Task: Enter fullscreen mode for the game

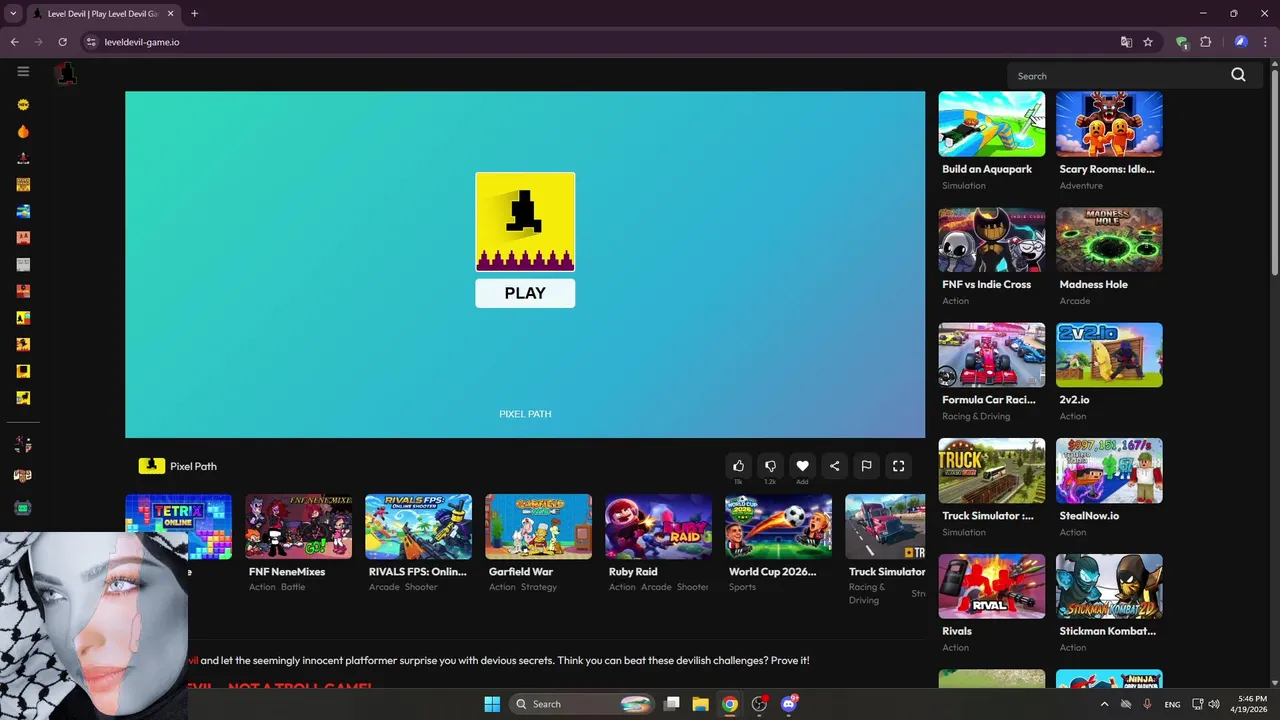Action: (x=898, y=466)
